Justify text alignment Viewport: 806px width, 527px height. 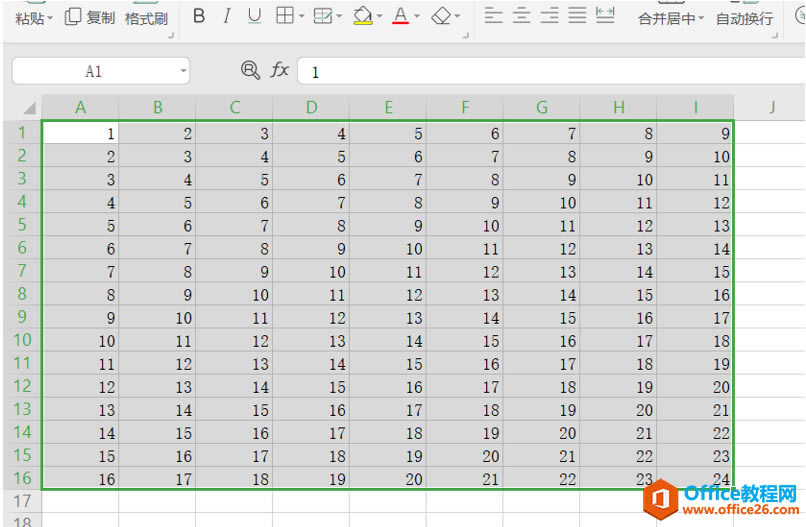(577, 15)
